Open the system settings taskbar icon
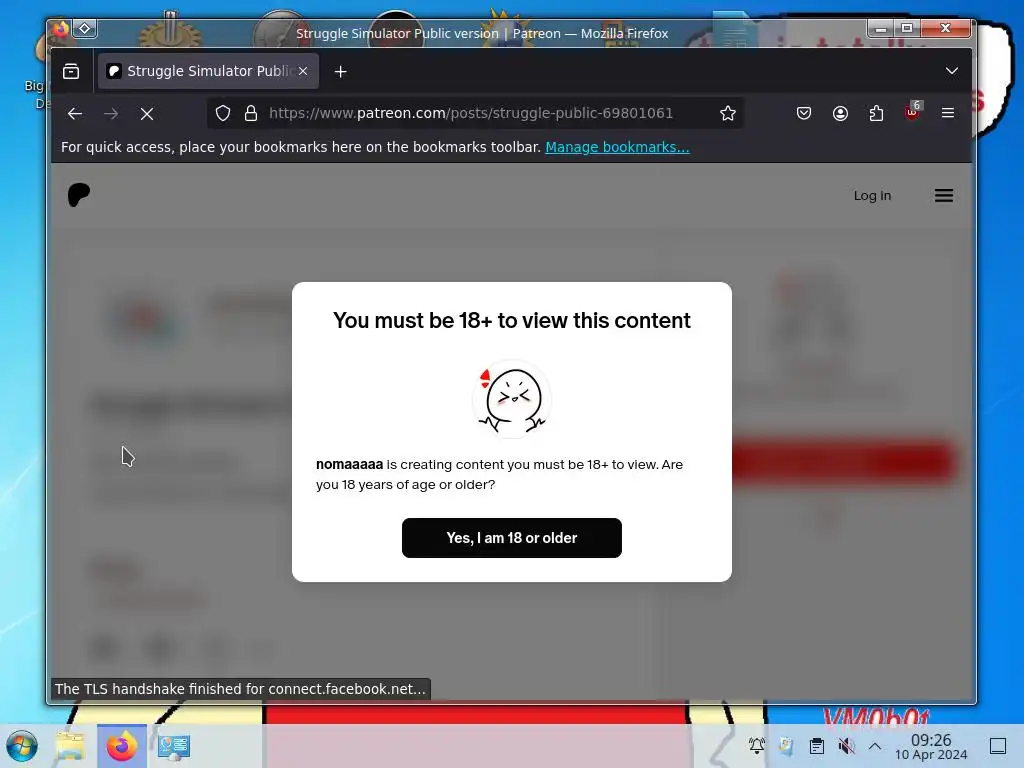The image size is (1024, 768). coord(174,746)
